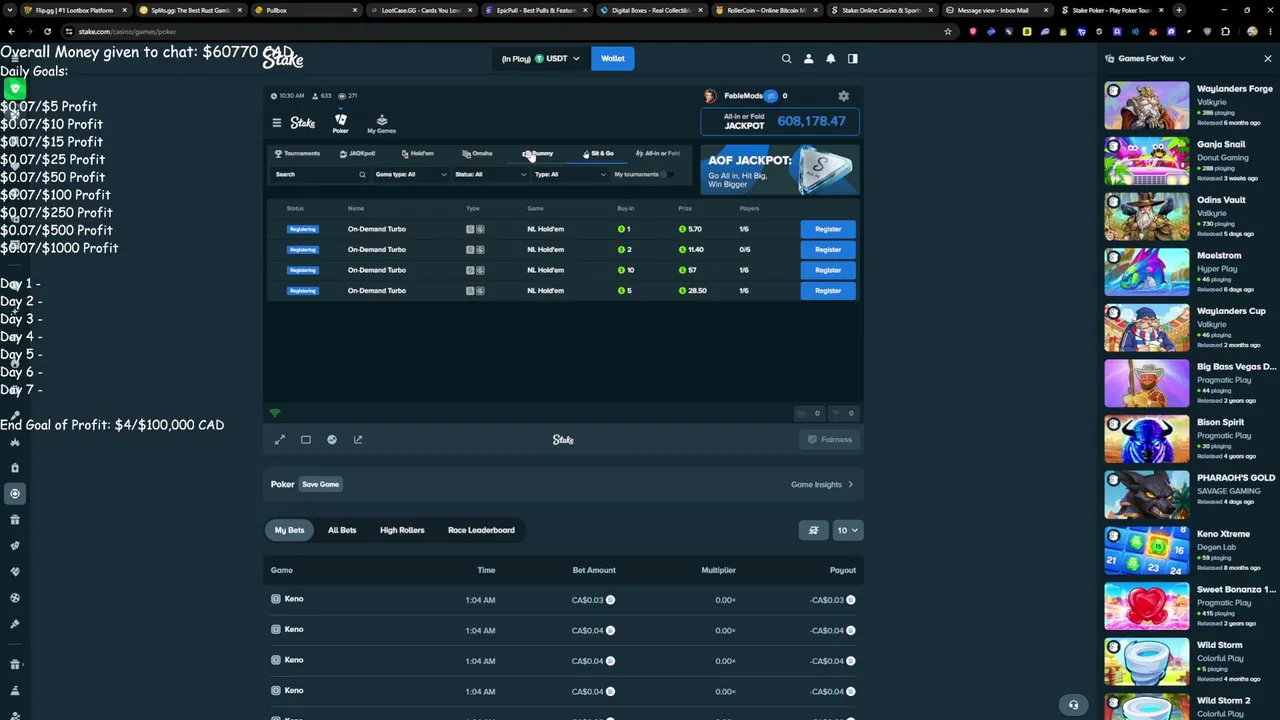Viewport: 1280px width, 720px height.
Task: Open the Wallet
Action: [612, 59]
